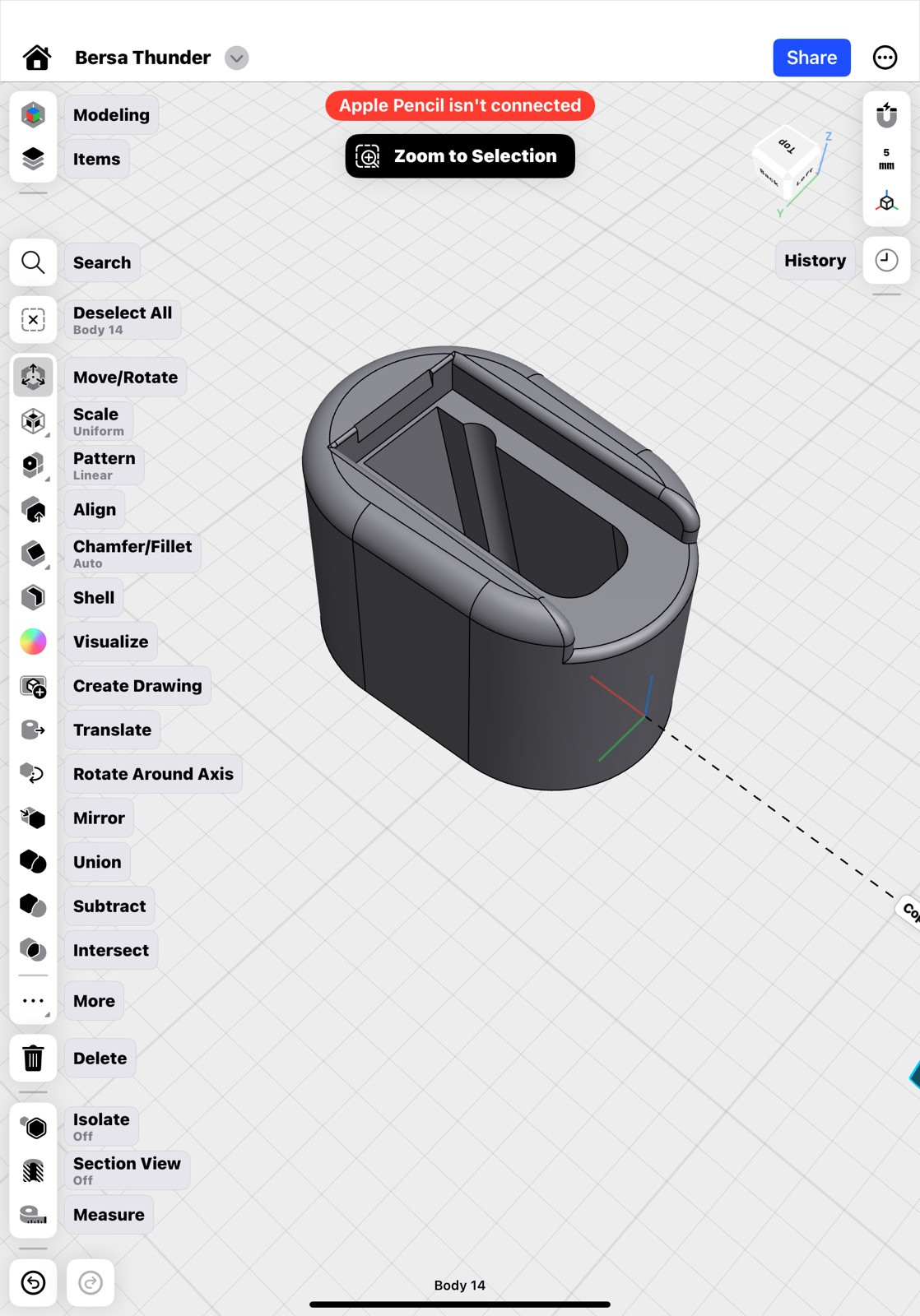Select the Chamfer/Fillet tool icon
The width and height of the screenshot is (920, 1316).
click(x=33, y=554)
